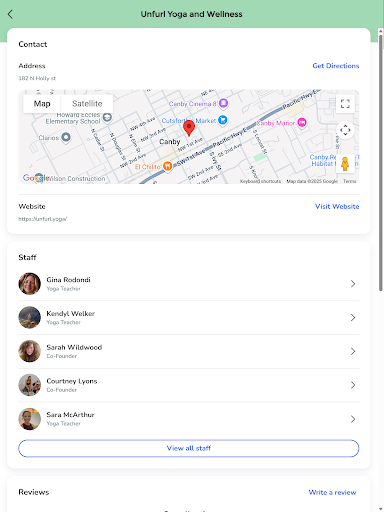Viewport: 384px width, 512px height.
Task: Expand Gina Rodondi staff chevron
Action: (x=353, y=284)
